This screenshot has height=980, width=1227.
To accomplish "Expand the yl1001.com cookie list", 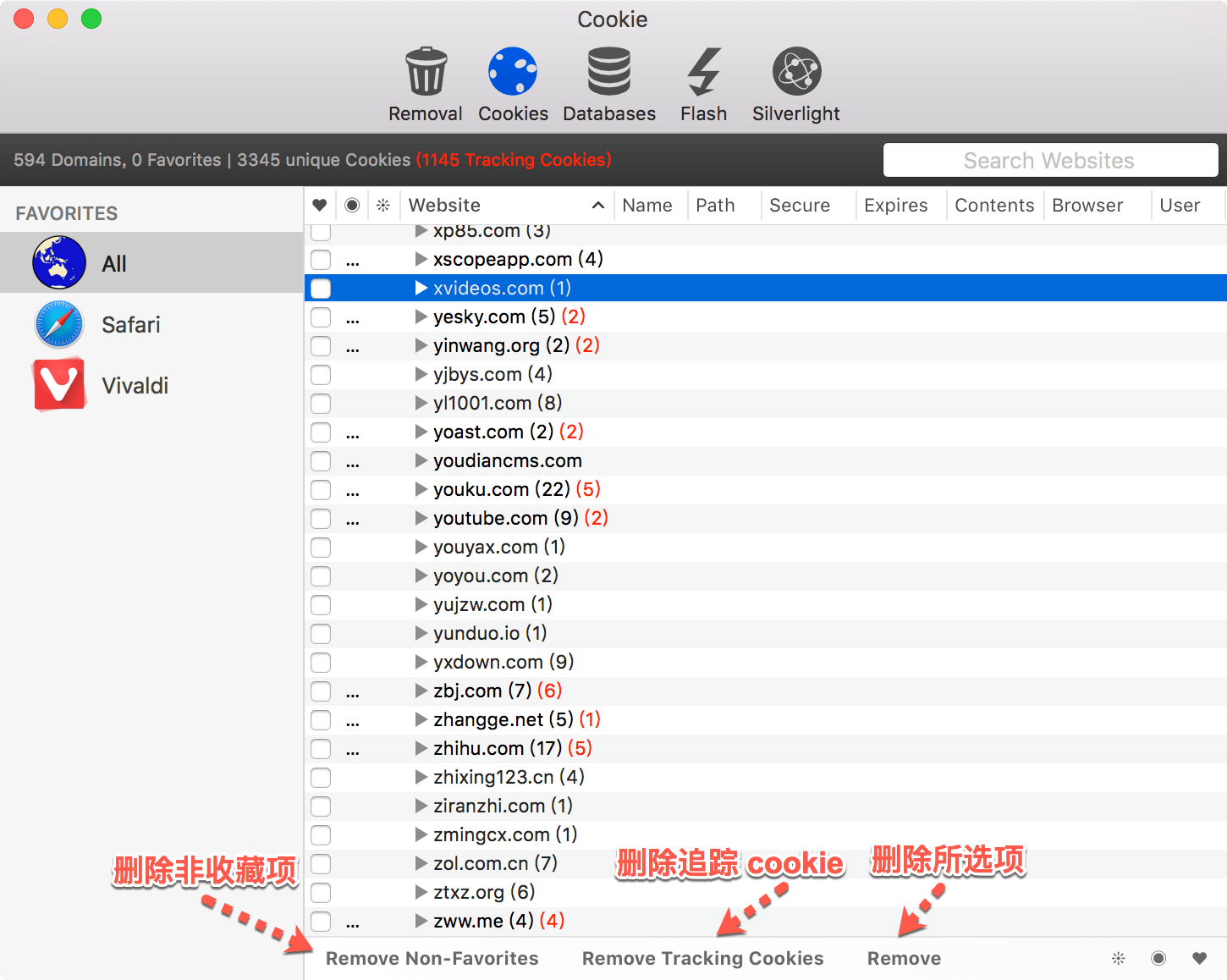I will (x=421, y=403).
